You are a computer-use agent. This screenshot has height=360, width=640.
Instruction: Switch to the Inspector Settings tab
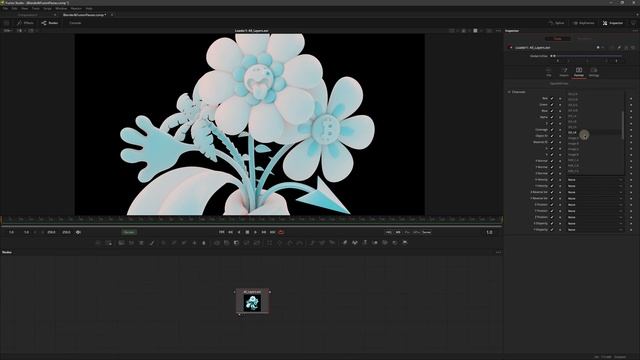pyautogui.click(x=594, y=72)
